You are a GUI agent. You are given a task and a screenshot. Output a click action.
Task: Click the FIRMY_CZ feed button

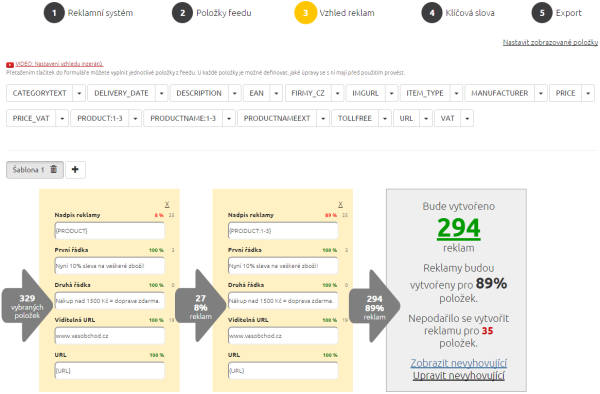(308, 93)
